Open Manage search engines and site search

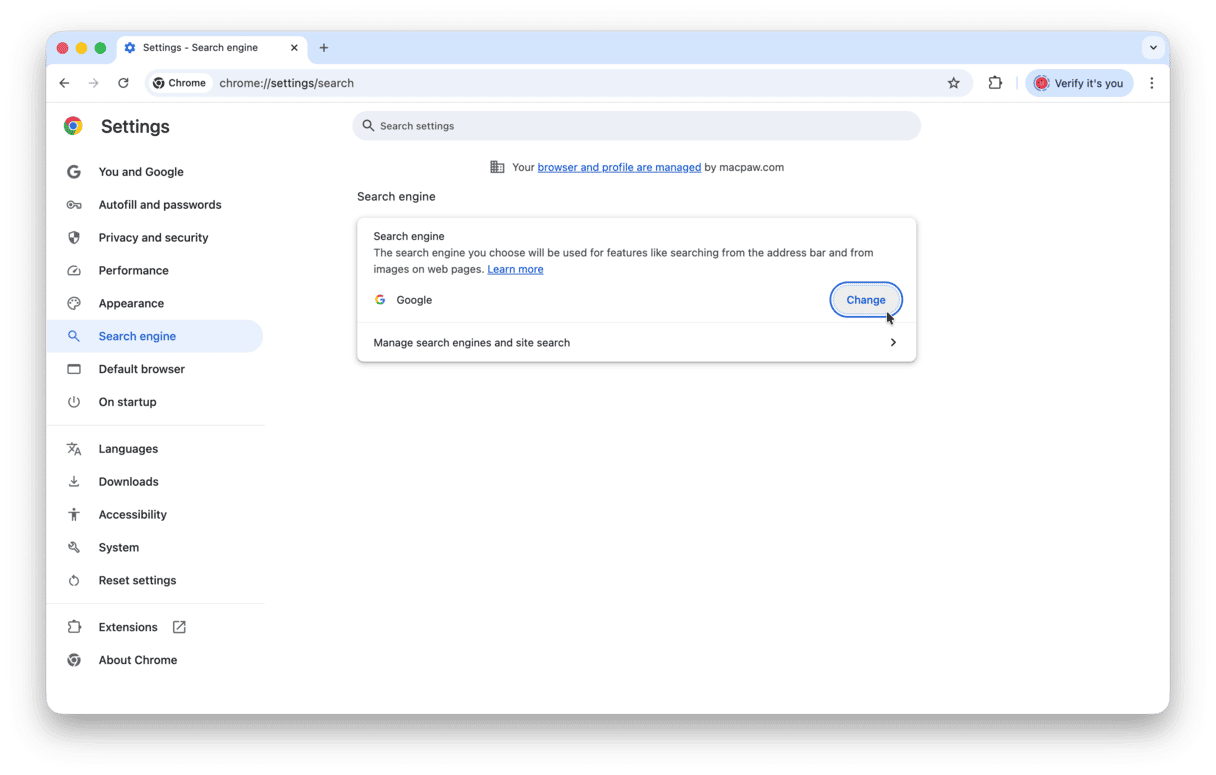636,343
